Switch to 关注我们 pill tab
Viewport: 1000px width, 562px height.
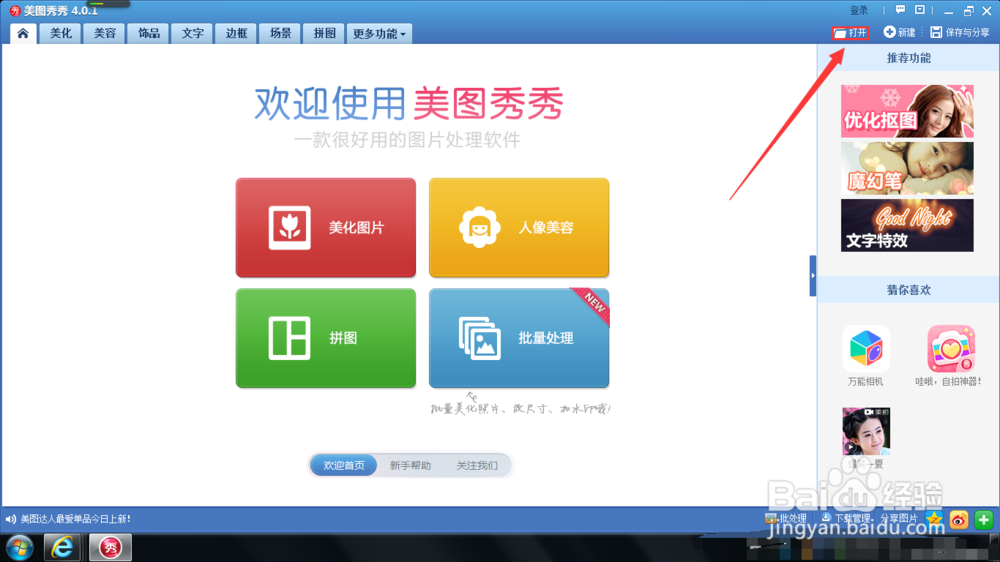[477, 466]
